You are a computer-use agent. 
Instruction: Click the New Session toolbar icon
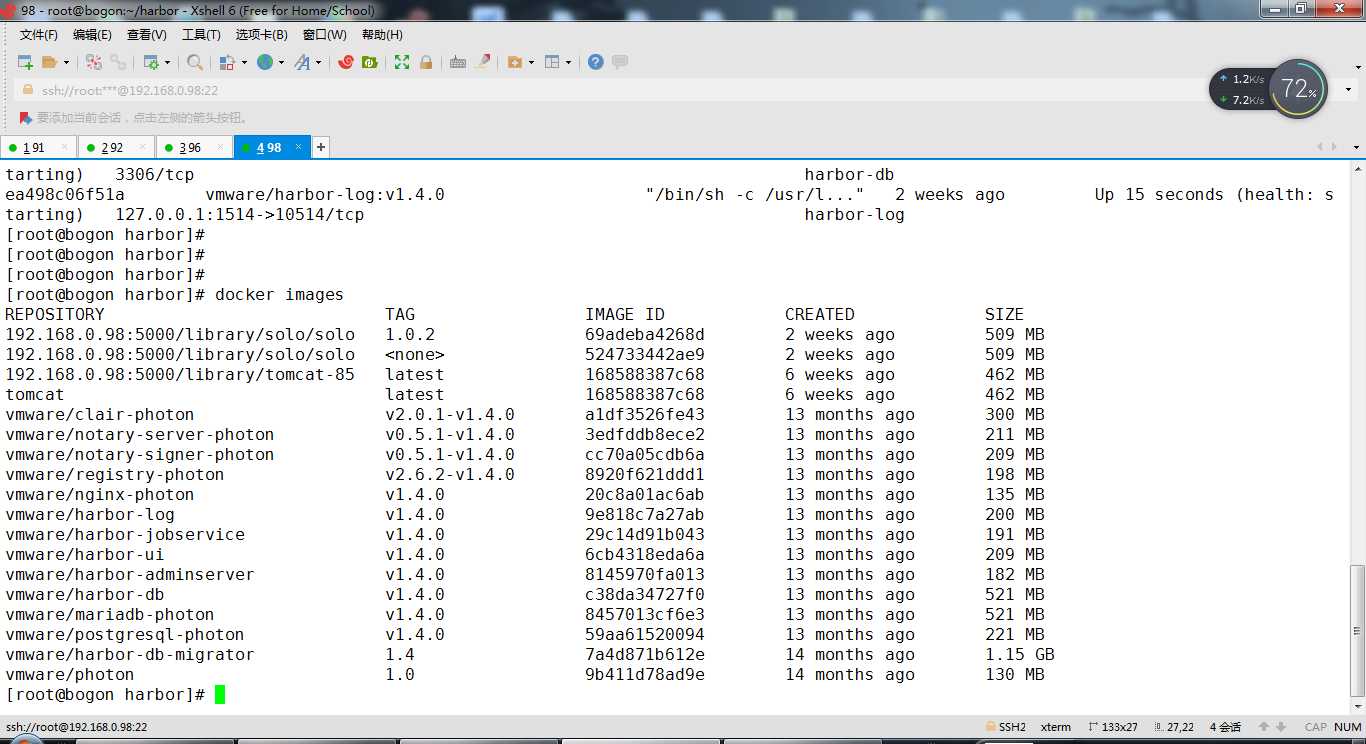(x=25, y=62)
